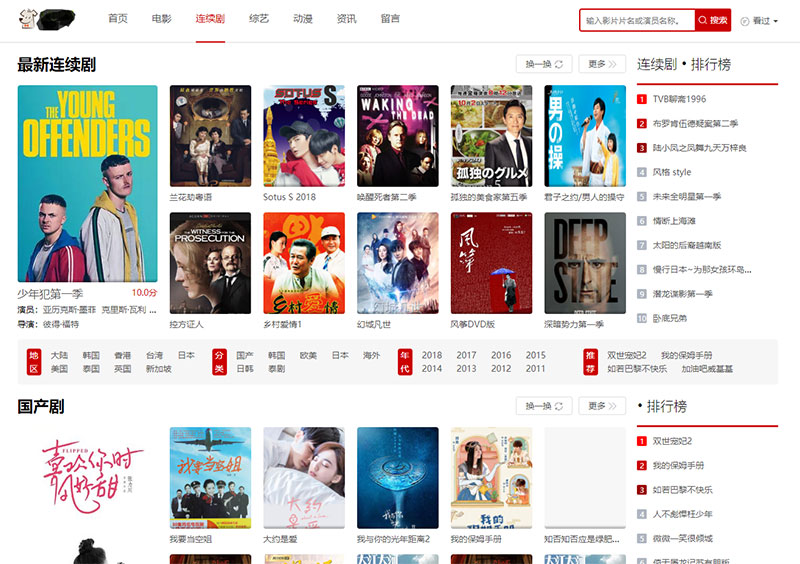800x564 pixels.
Task: Type in the movie or actor search box
Action: pyautogui.click(x=638, y=20)
